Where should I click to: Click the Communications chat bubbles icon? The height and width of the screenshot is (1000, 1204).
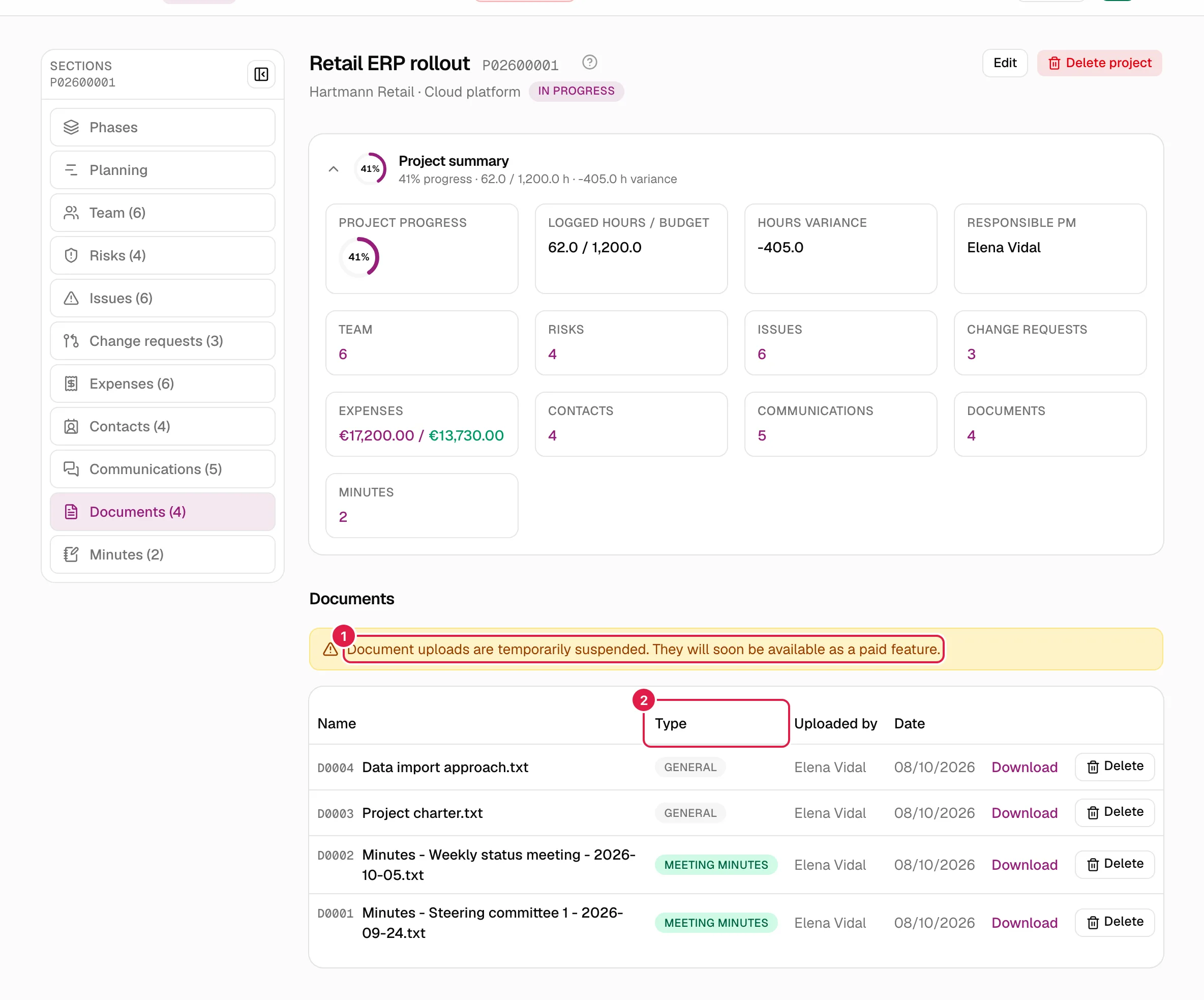(x=71, y=469)
